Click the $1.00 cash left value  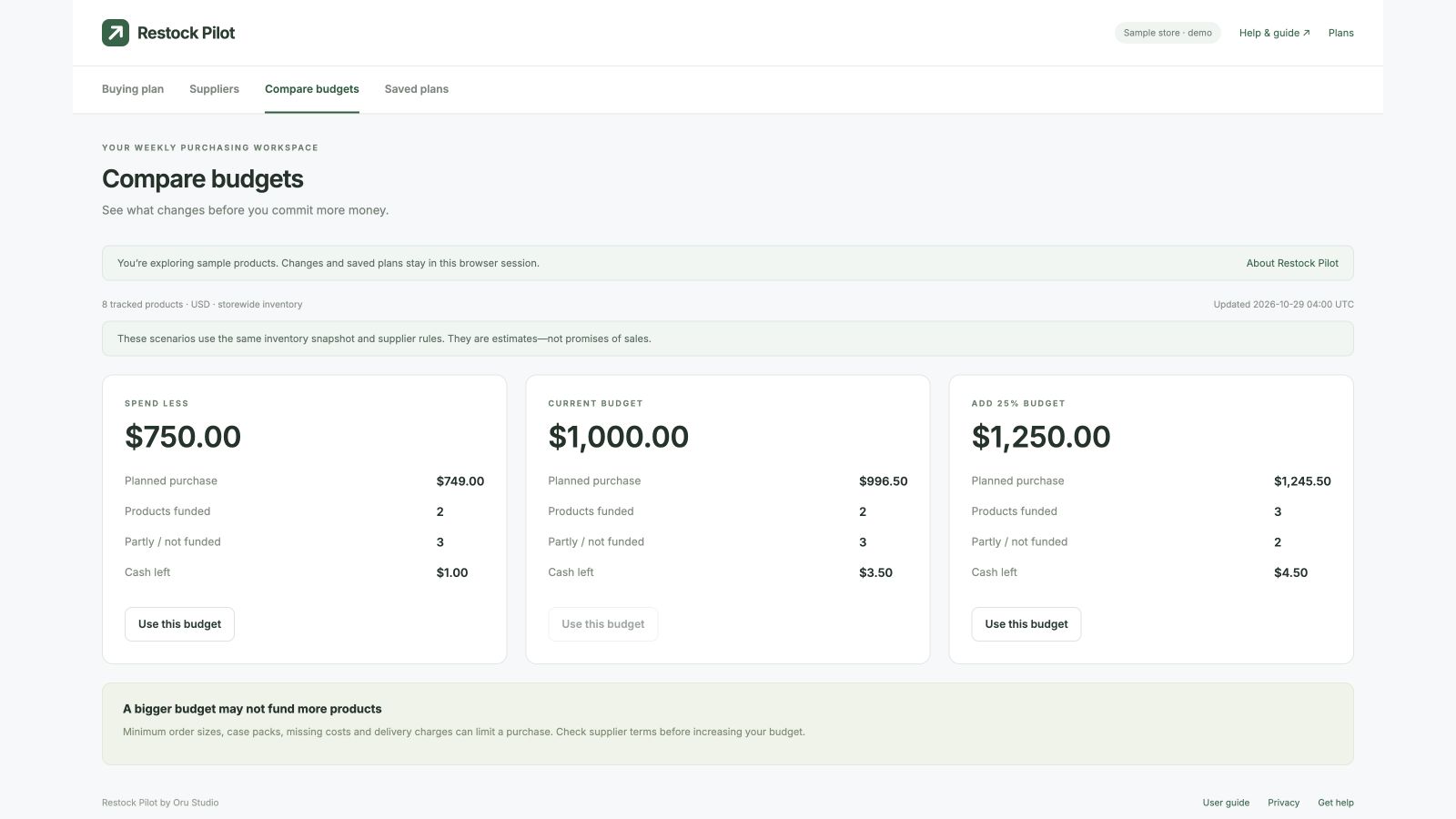[452, 572]
